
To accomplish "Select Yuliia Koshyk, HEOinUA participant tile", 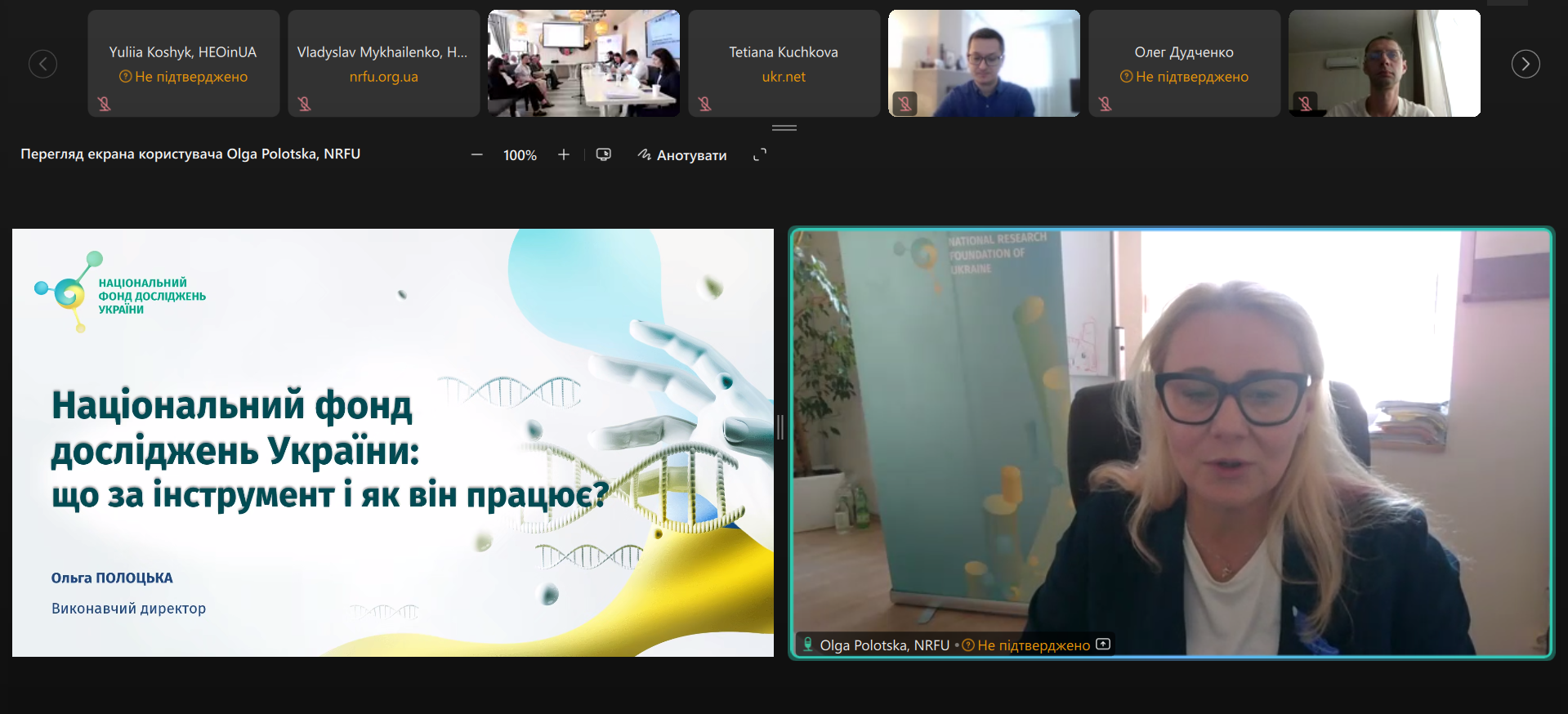I will (183, 64).
